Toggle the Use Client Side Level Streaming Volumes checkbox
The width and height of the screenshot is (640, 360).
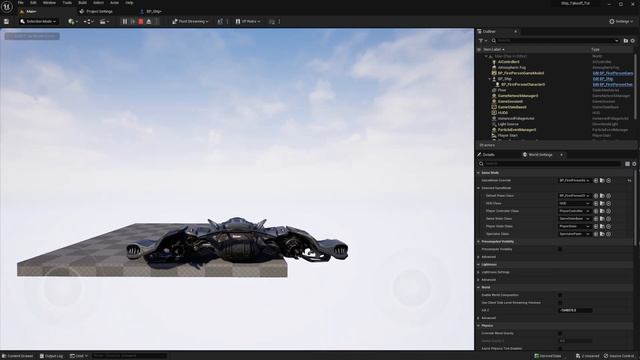pos(560,303)
